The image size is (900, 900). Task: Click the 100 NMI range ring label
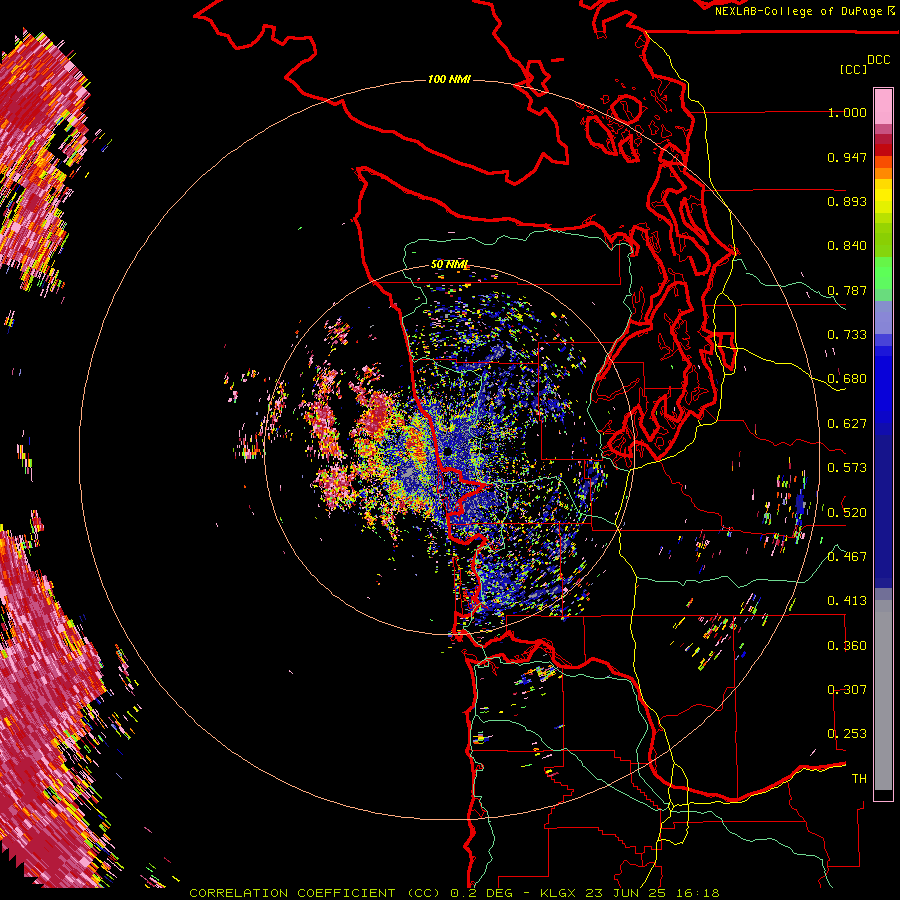449,79
